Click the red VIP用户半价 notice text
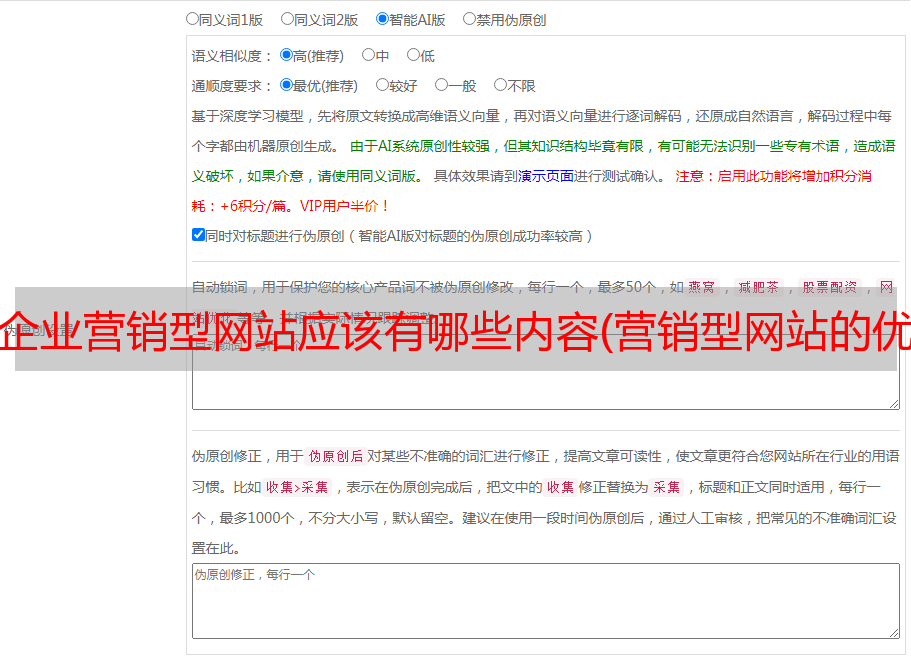Screen dimensions: 911x658 345,206
